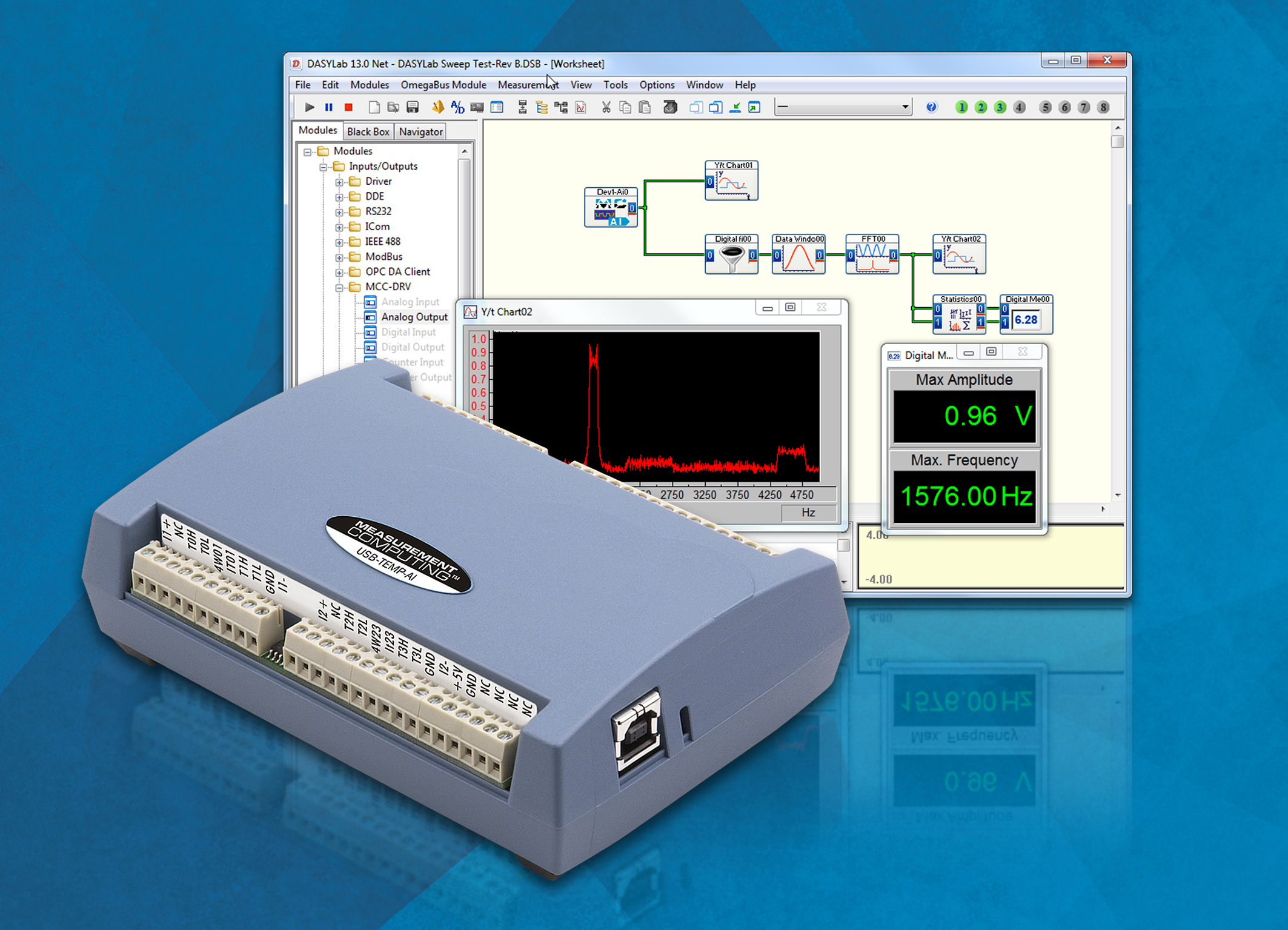1288x930 pixels.
Task: Click the blue Help question mark icon
Action: (931, 107)
